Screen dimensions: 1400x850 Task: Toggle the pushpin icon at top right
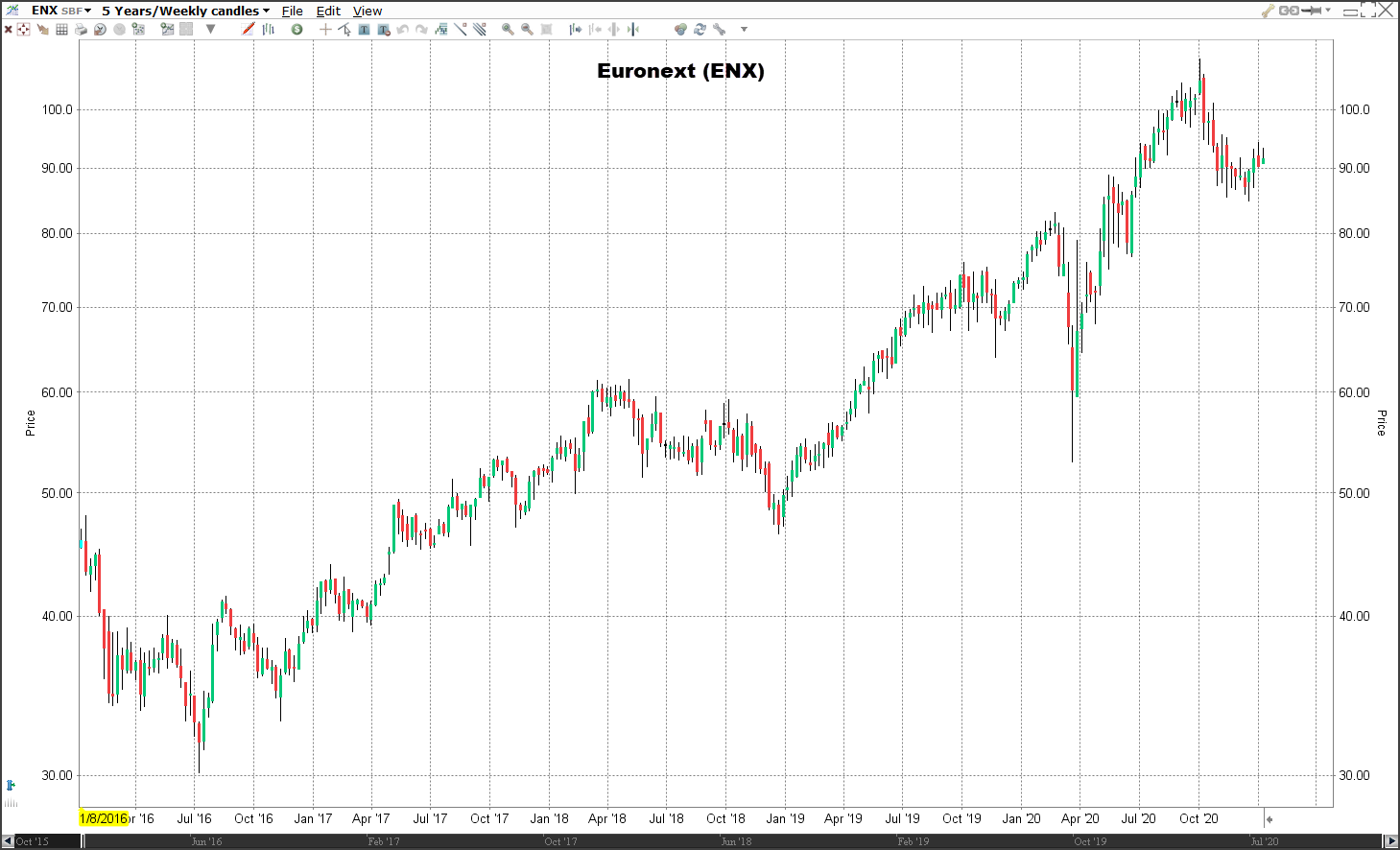tap(1311, 11)
